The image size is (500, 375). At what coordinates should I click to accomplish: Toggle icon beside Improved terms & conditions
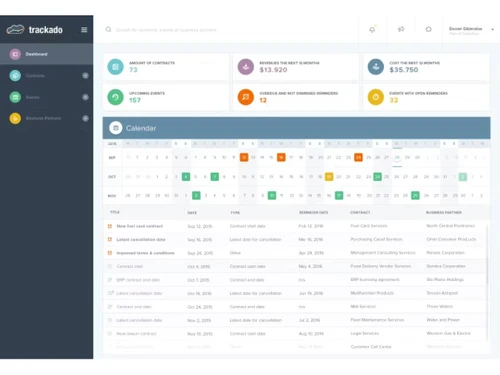tap(110, 253)
